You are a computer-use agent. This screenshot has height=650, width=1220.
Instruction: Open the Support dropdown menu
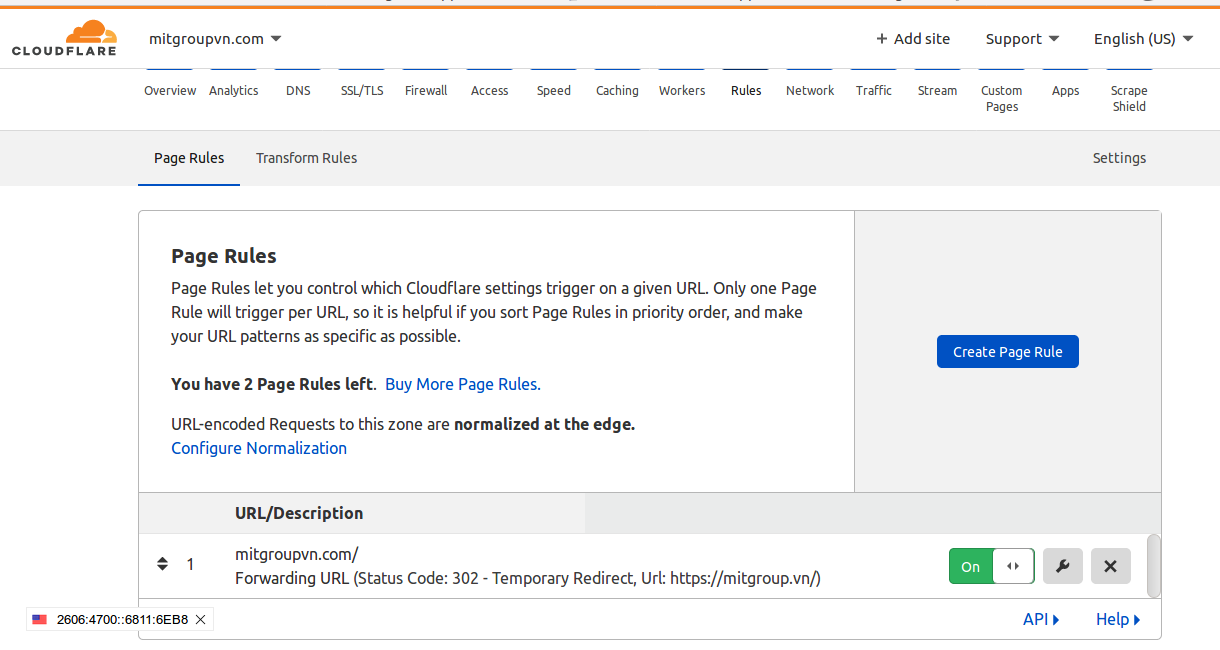(x=1022, y=39)
